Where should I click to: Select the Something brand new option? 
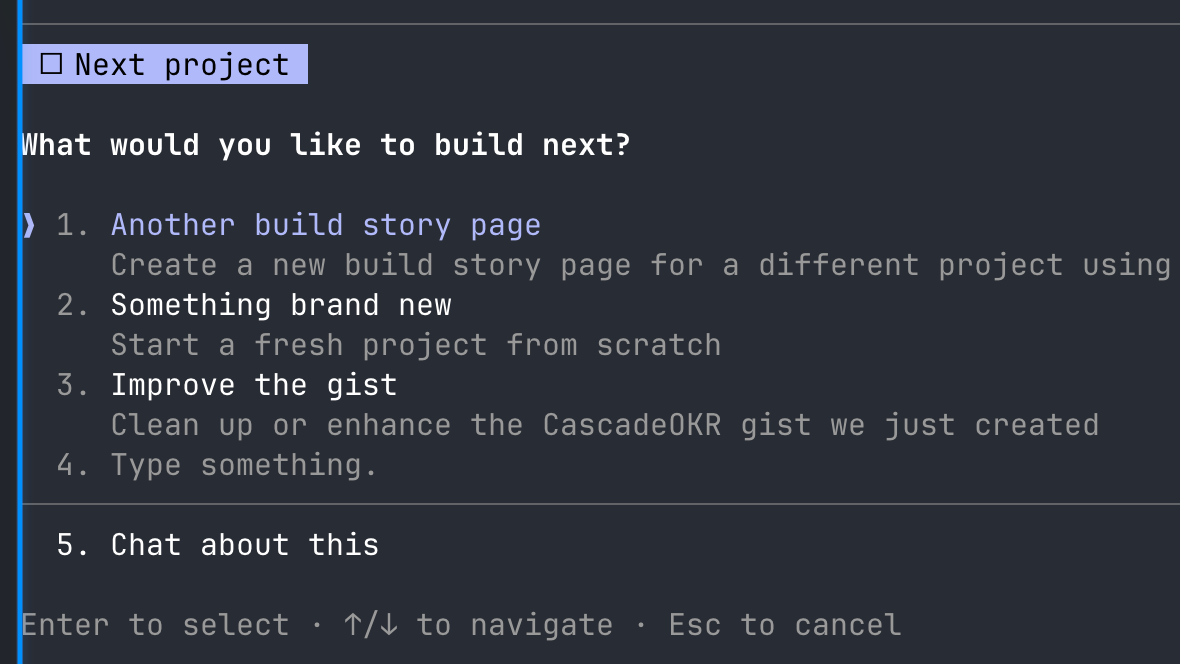[x=281, y=305]
